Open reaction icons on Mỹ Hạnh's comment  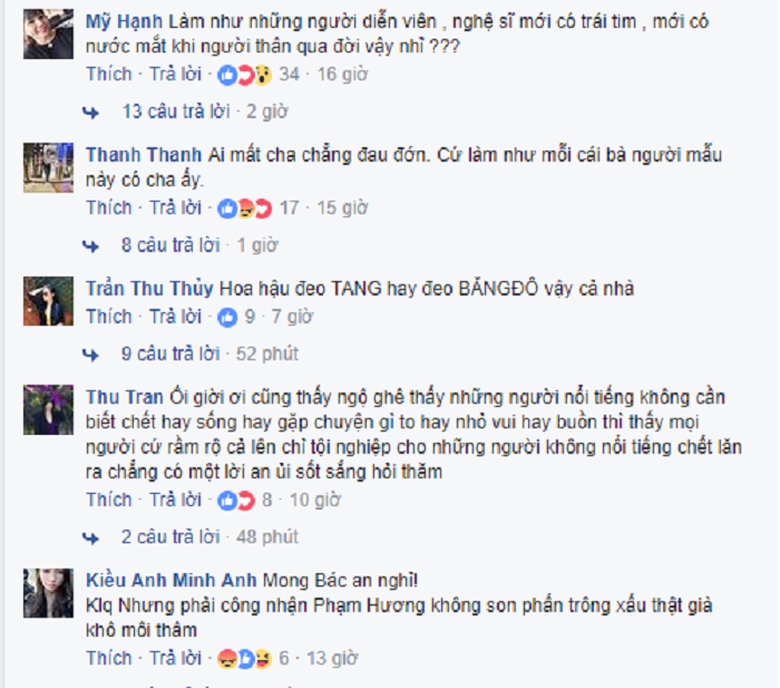(245, 75)
